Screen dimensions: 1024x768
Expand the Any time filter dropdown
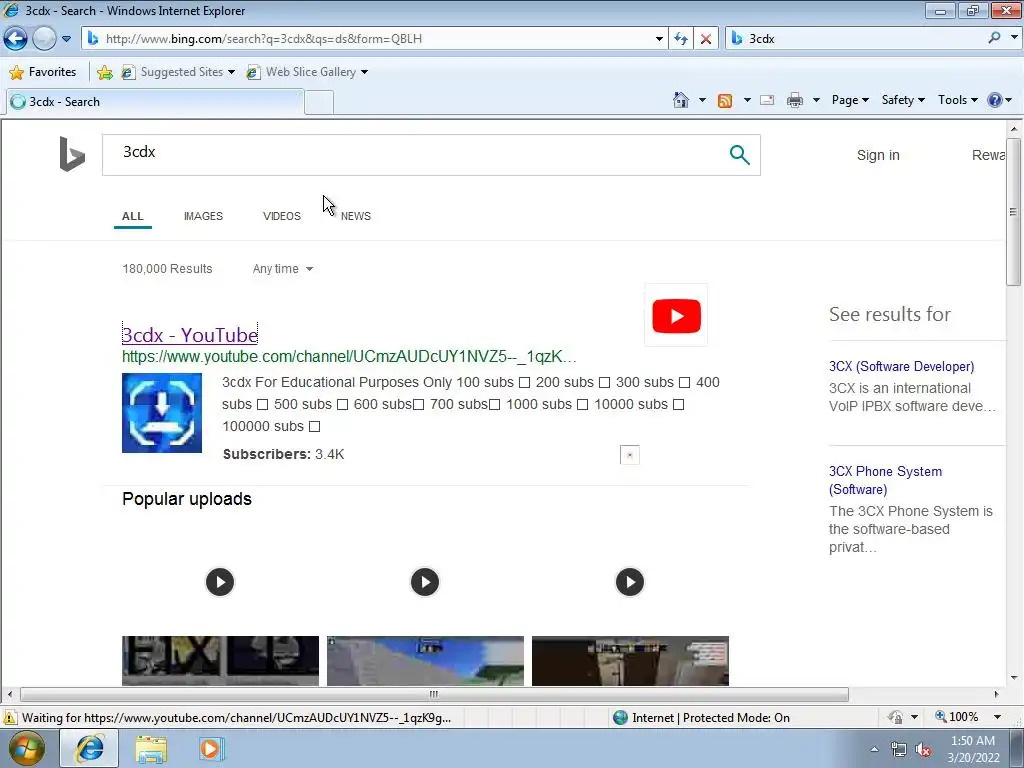tap(283, 269)
